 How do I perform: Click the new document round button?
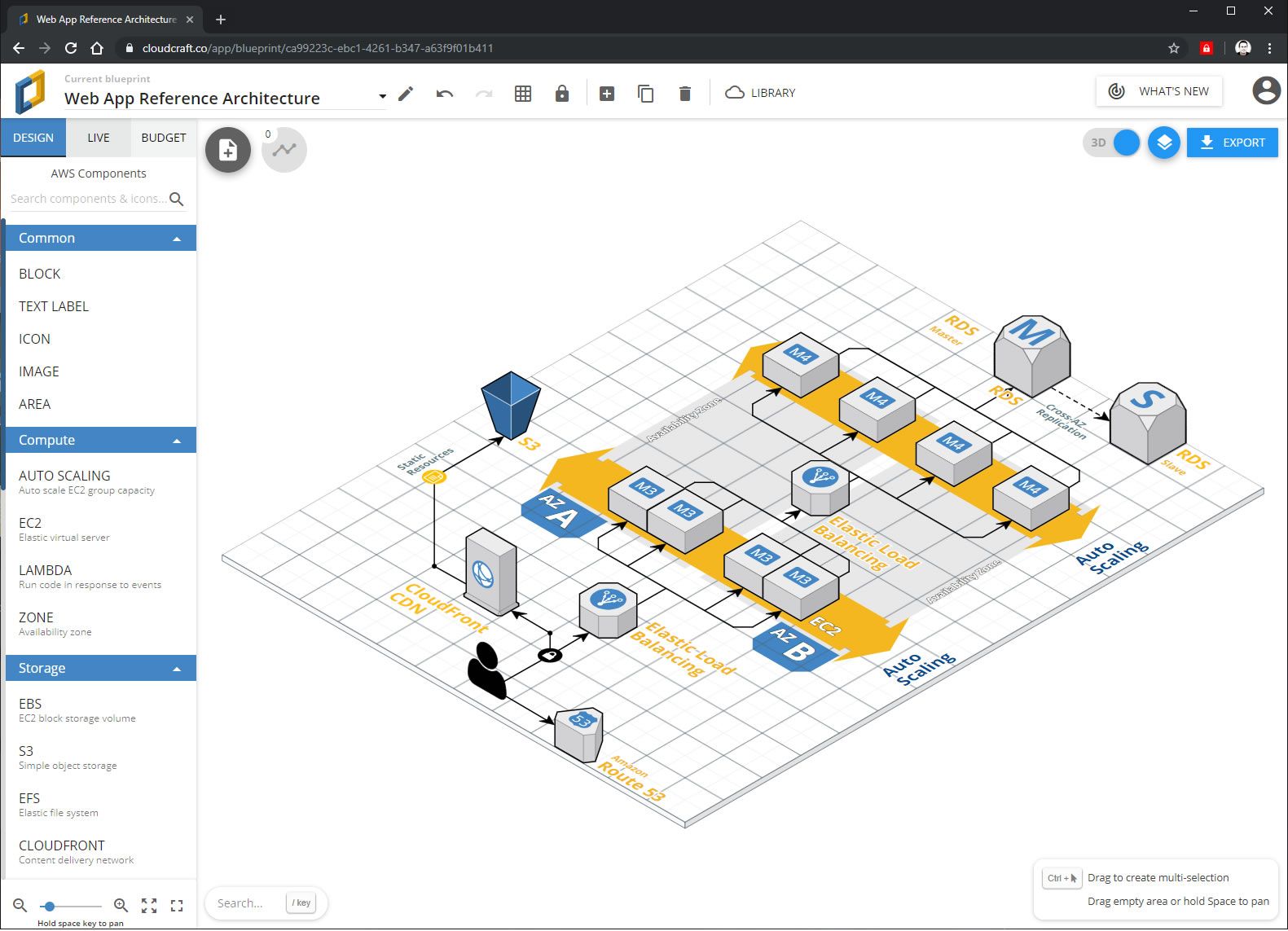pyautogui.click(x=228, y=150)
